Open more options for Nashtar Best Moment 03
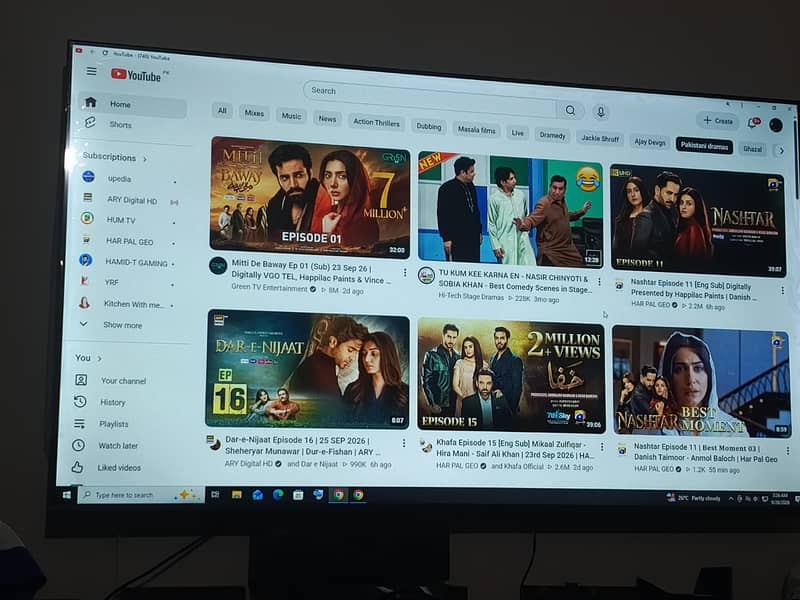 (788, 451)
